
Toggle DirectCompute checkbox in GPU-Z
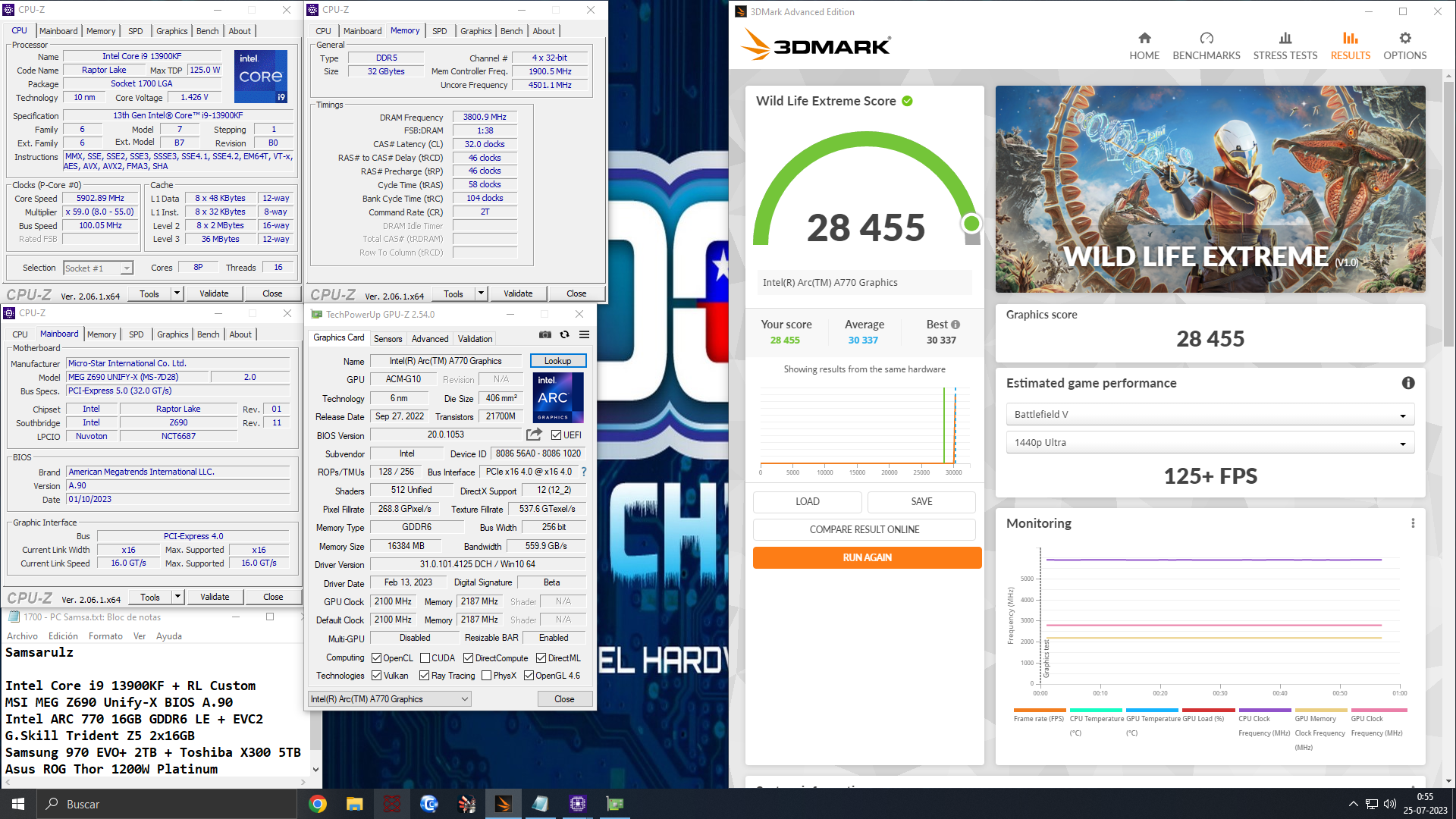coord(468,658)
